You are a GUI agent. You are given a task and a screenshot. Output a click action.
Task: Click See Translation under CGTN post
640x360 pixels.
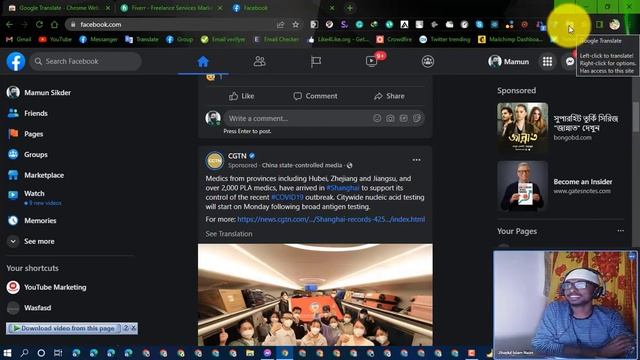point(229,234)
